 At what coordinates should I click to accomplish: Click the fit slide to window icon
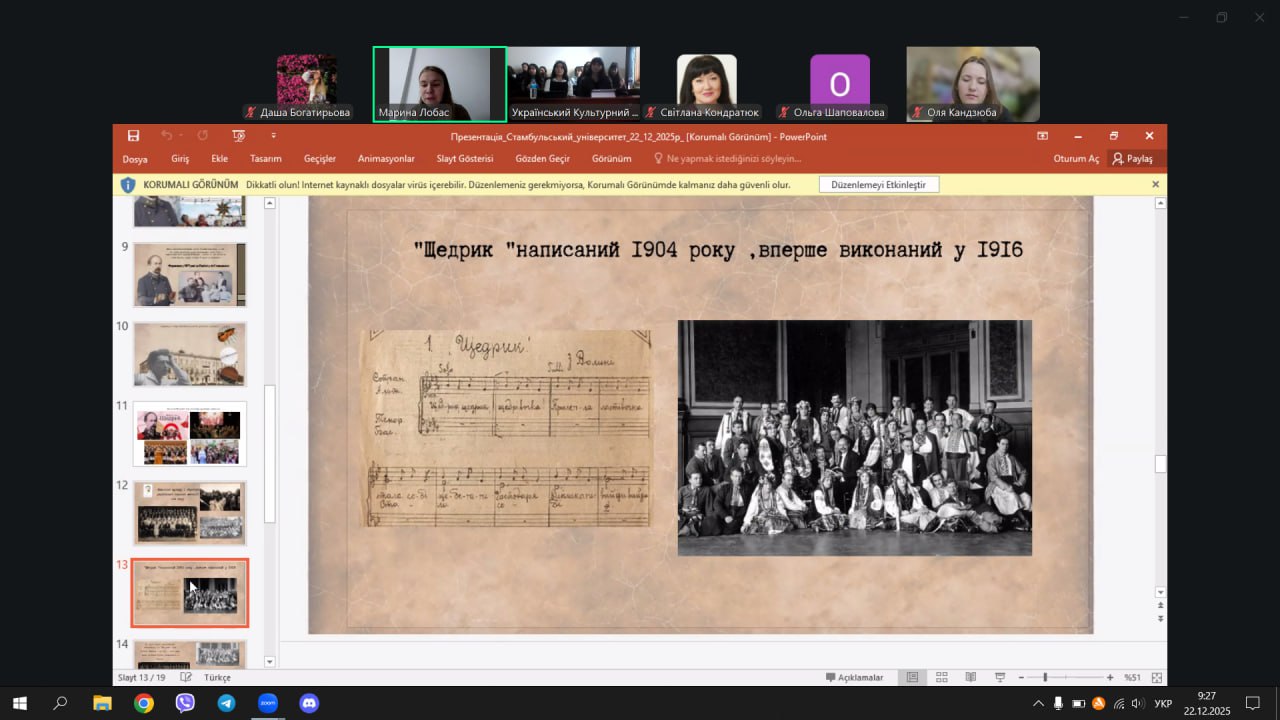[1157, 677]
